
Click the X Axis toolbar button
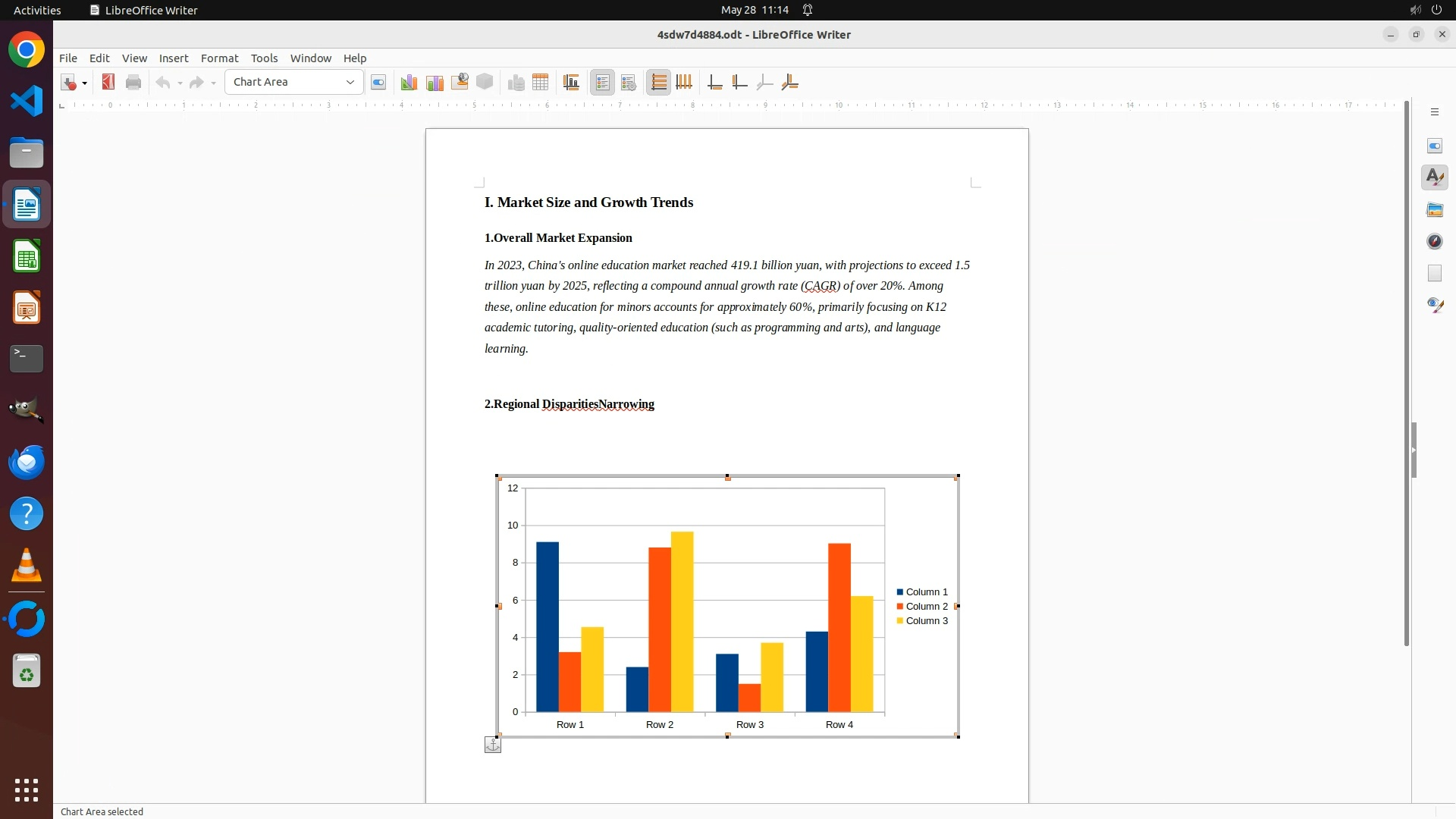tap(714, 82)
